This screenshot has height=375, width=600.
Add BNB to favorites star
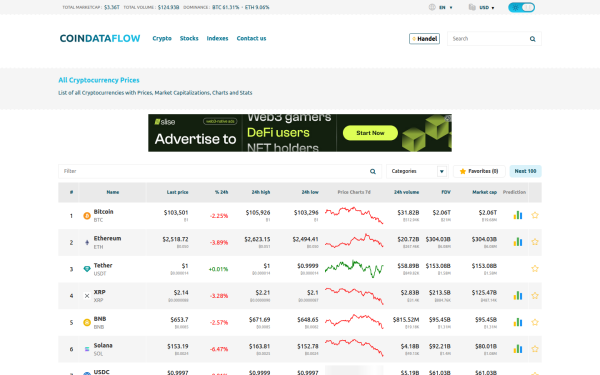(x=535, y=322)
